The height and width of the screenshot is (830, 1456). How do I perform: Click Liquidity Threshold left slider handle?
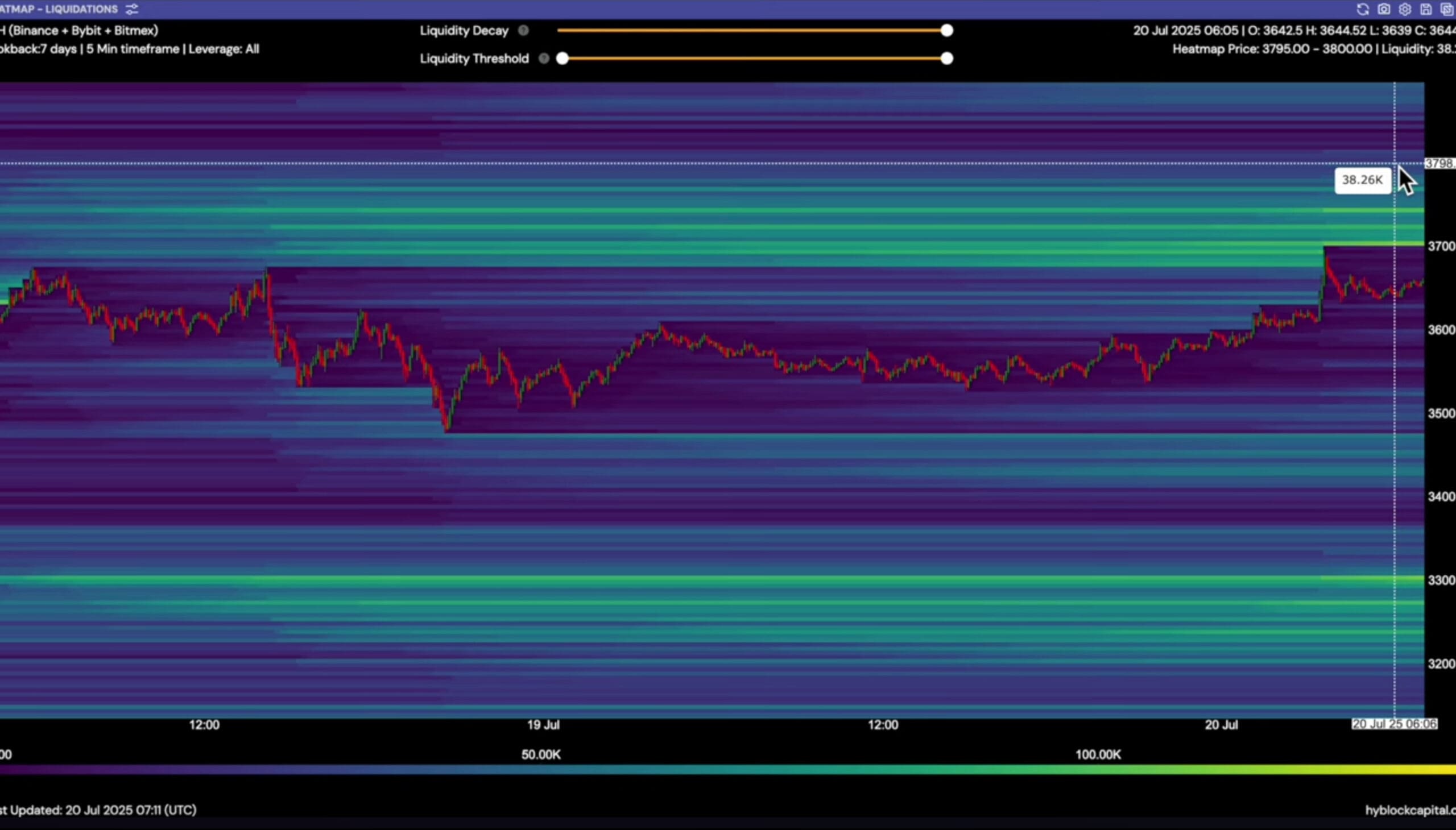click(562, 58)
